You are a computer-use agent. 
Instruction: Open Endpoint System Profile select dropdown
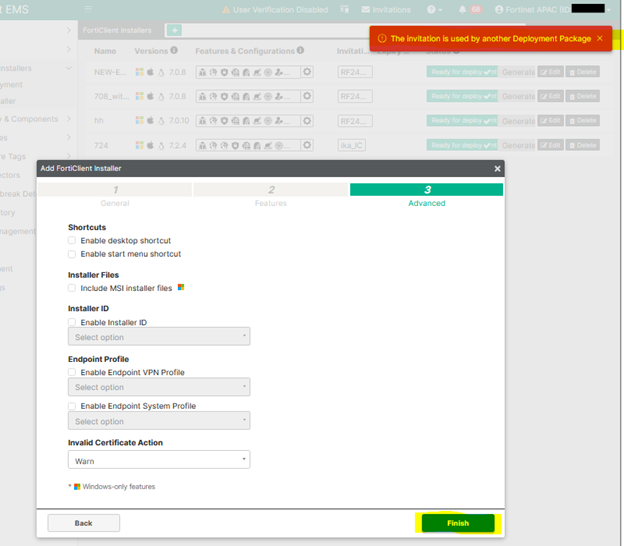click(159, 421)
